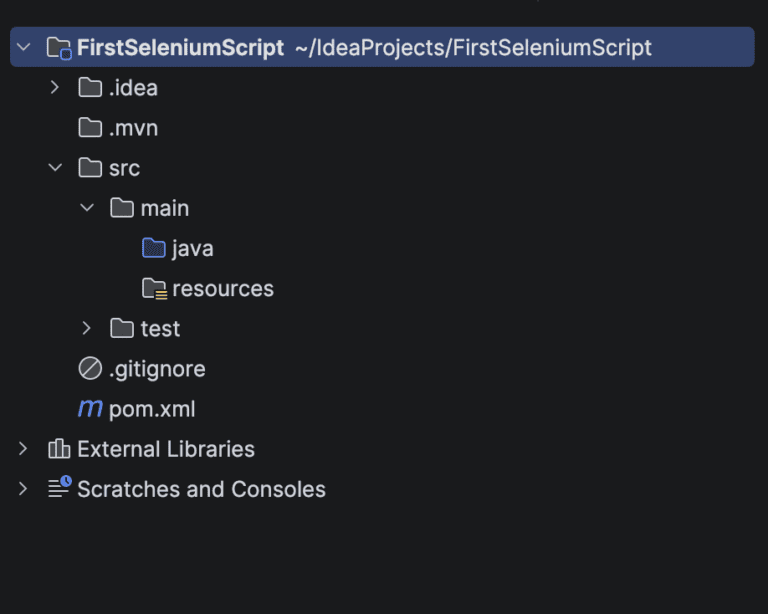Image resolution: width=768 pixels, height=614 pixels.
Task: Click the .mvn folder icon
Action: tap(90, 128)
